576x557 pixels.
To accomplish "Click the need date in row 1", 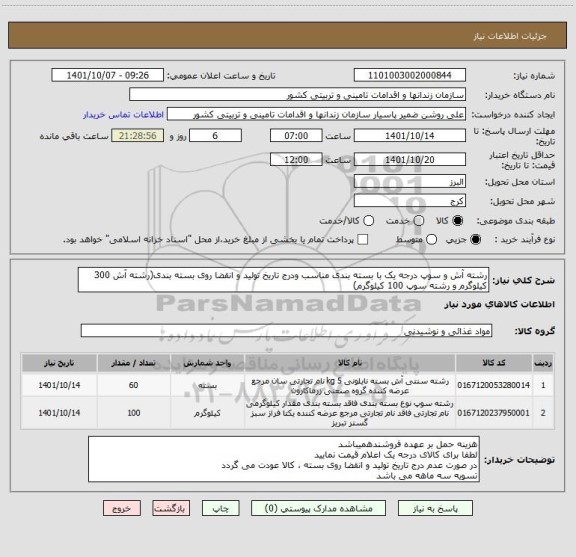I will pos(59,385).
